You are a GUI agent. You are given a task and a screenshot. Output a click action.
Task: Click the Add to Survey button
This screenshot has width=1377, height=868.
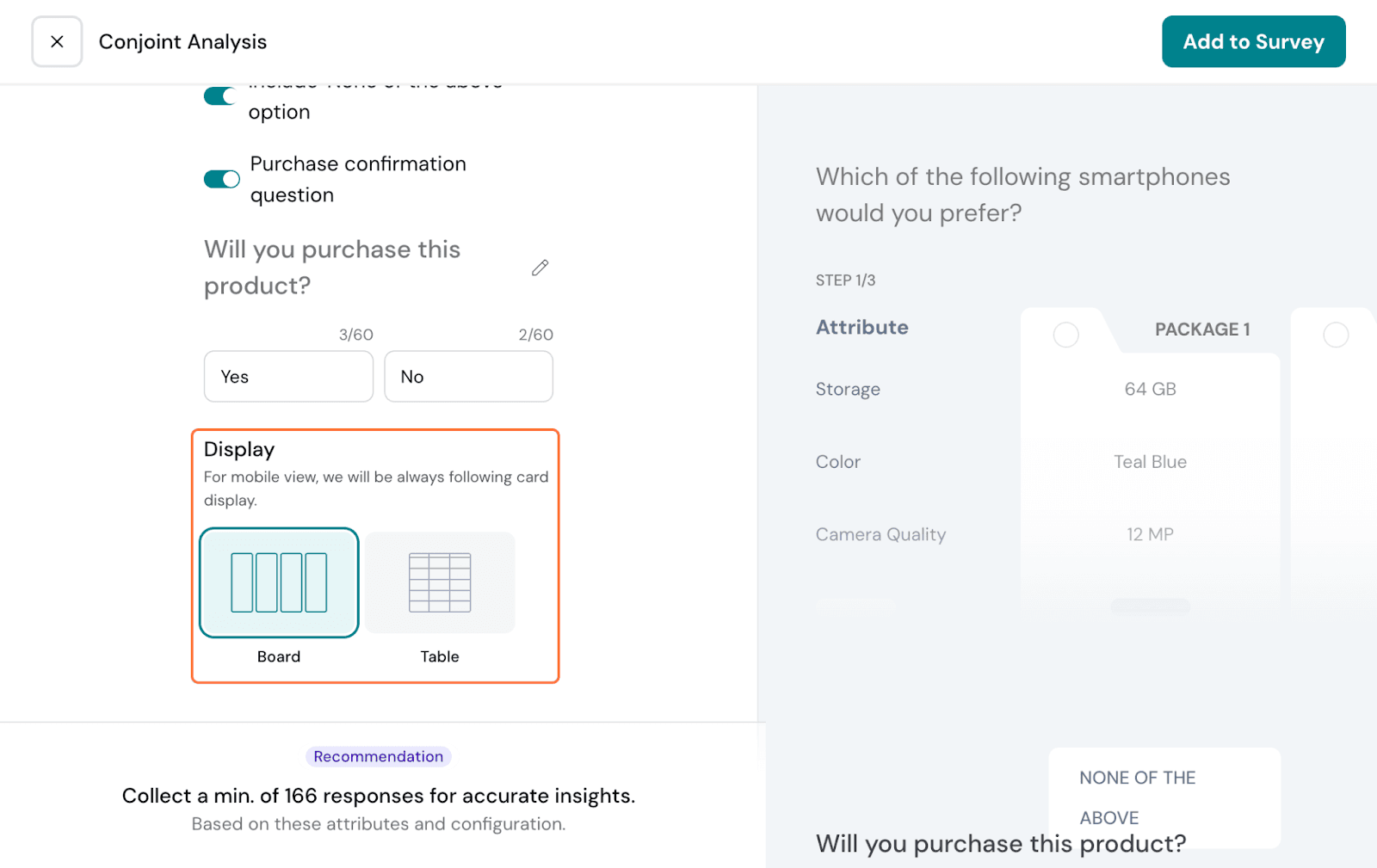click(x=1253, y=41)
